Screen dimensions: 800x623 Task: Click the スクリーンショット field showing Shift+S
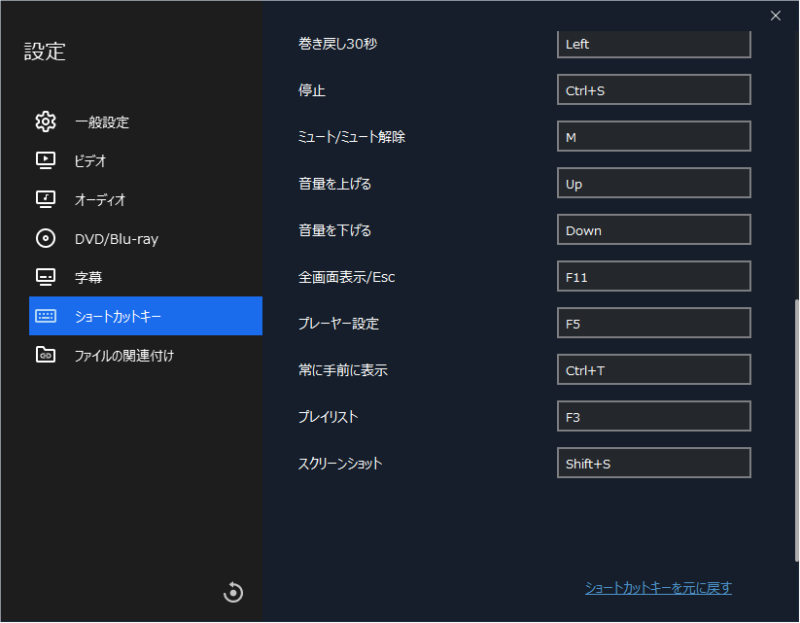point(653,462)
